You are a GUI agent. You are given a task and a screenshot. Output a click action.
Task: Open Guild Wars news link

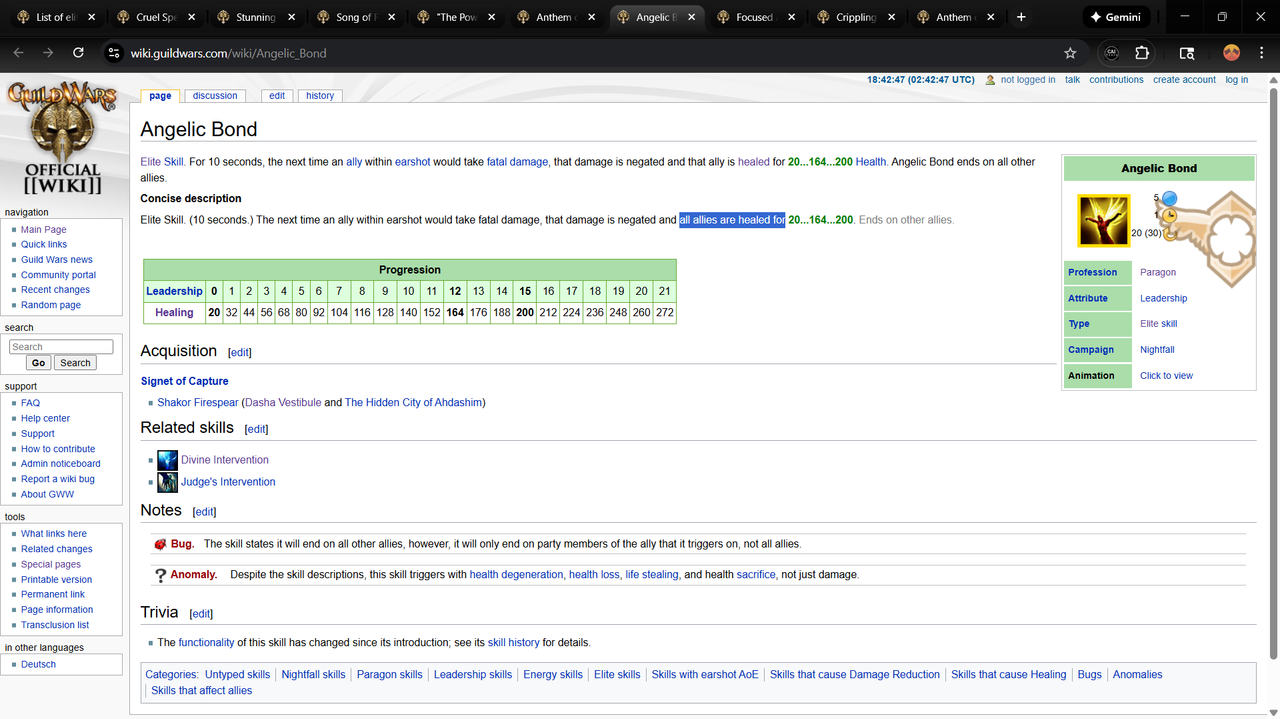[57, 259]
